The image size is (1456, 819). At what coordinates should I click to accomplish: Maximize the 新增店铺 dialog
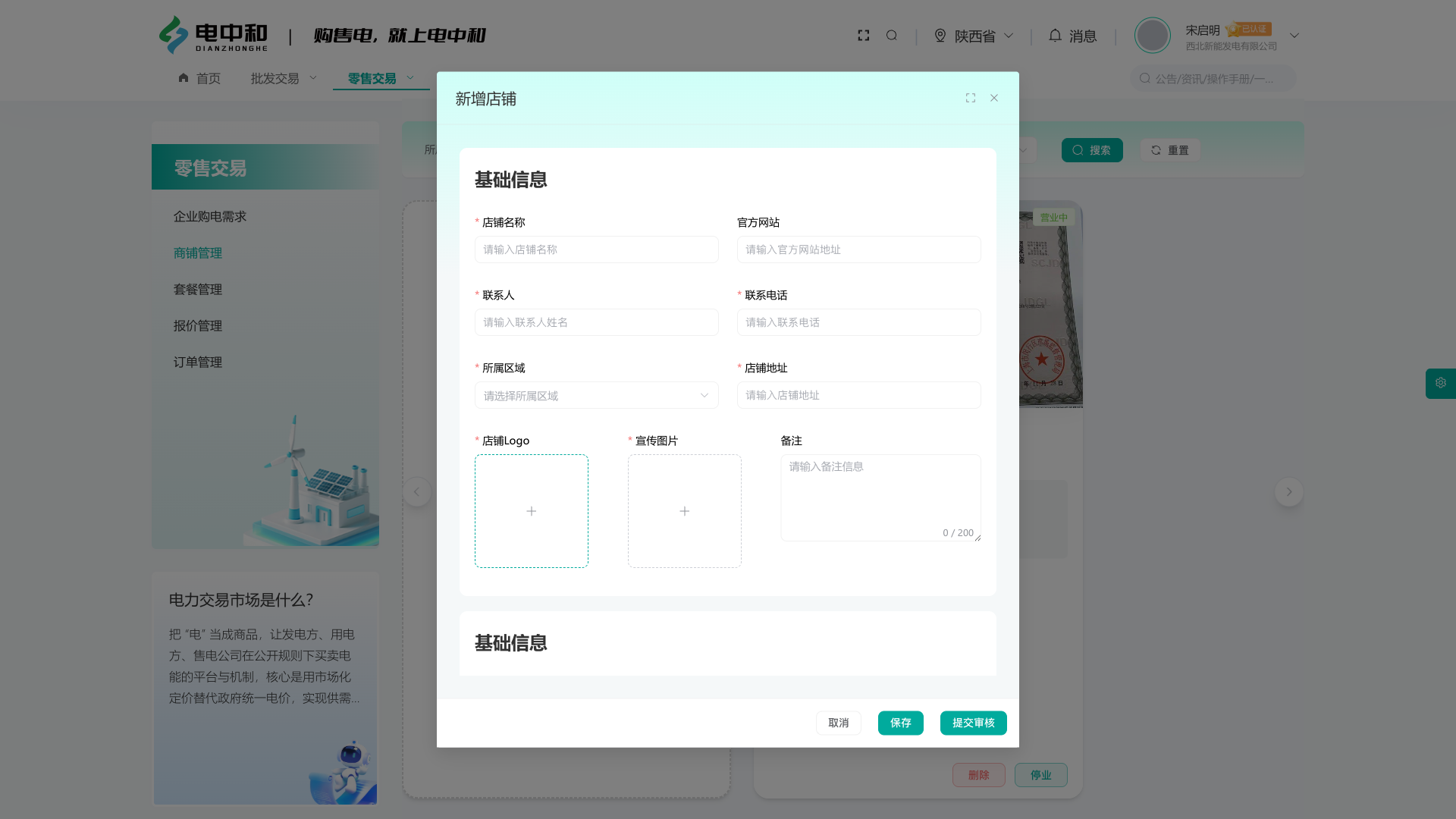970,98
